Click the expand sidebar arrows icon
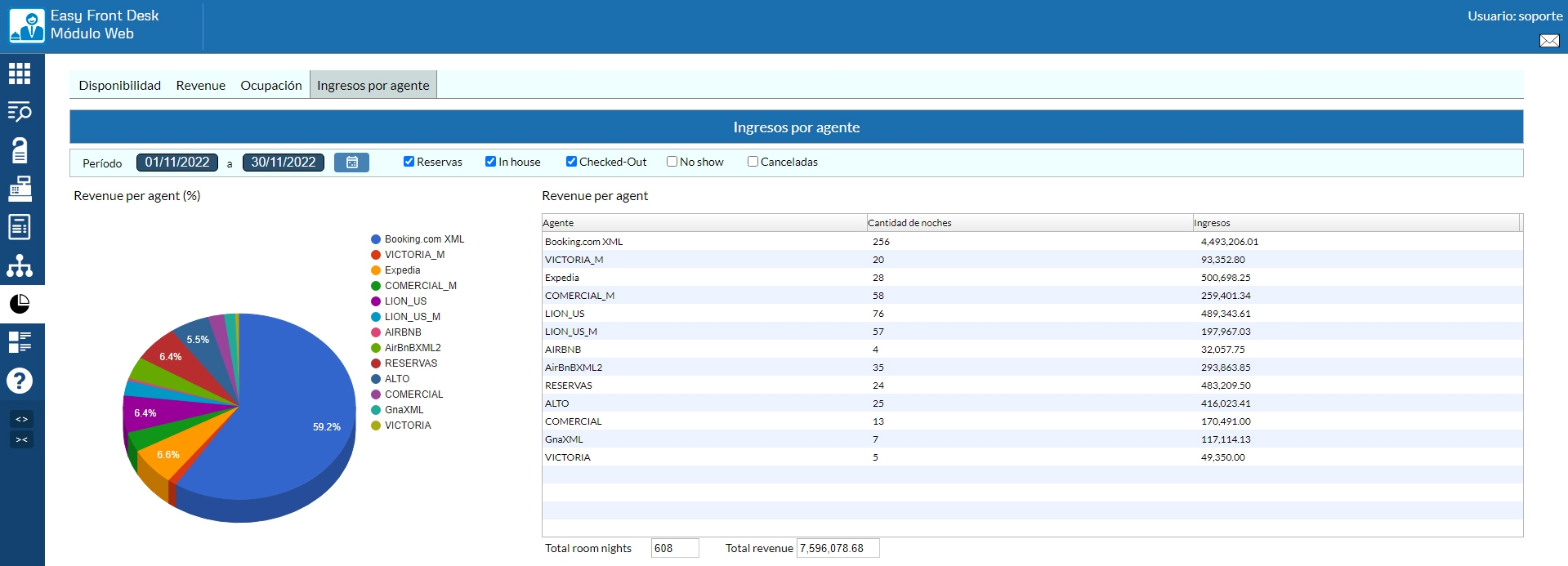This screenshot has width=1568, height=566. coord(22,419)
